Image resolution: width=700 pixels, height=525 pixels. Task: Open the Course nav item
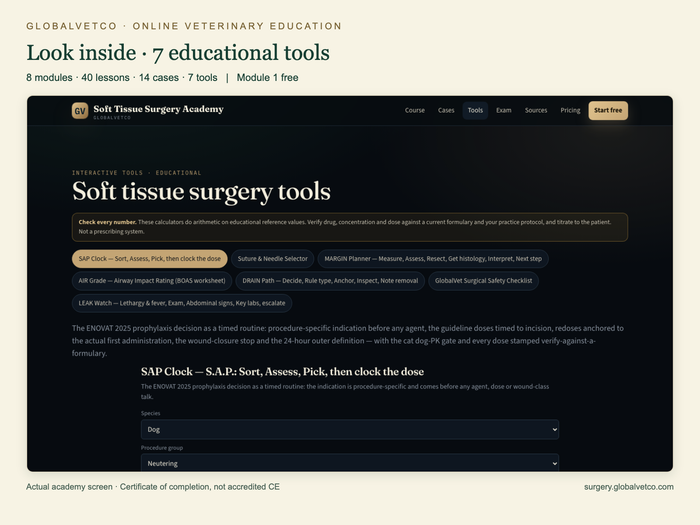point(415,110)
